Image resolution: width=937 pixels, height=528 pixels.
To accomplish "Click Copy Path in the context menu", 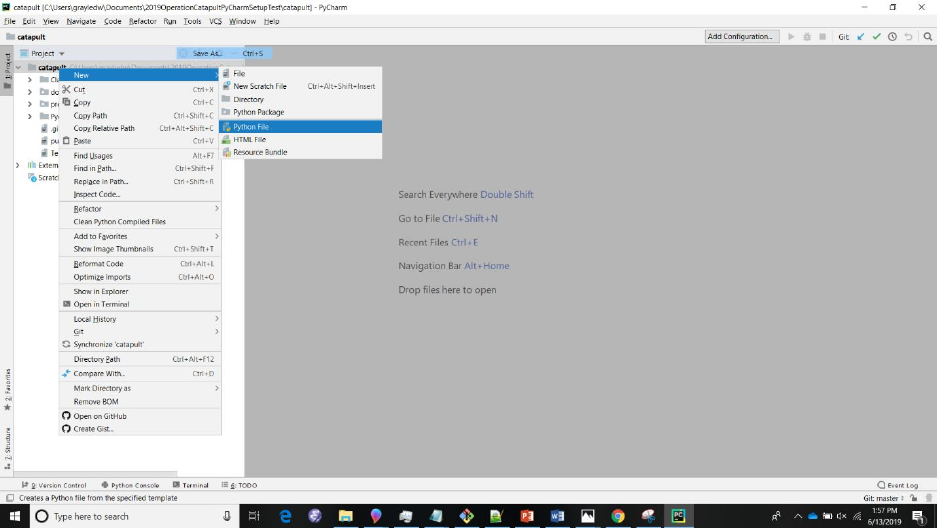I will tap(140, 115).
